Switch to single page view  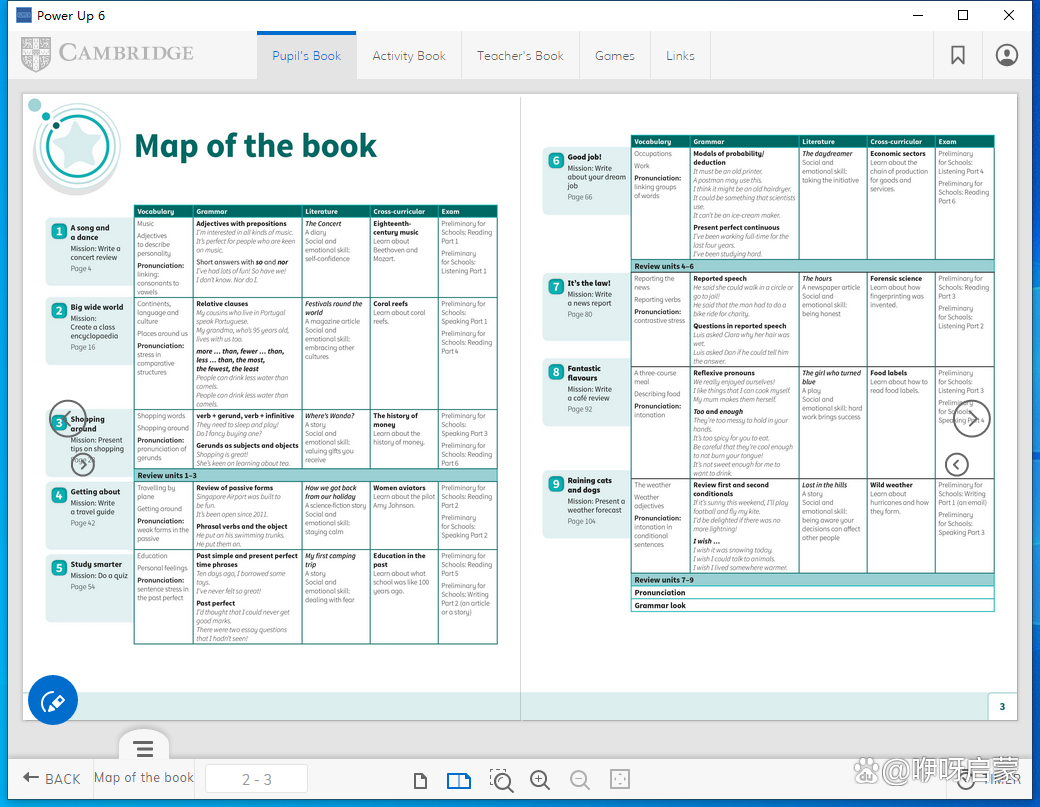click(420, 780)
